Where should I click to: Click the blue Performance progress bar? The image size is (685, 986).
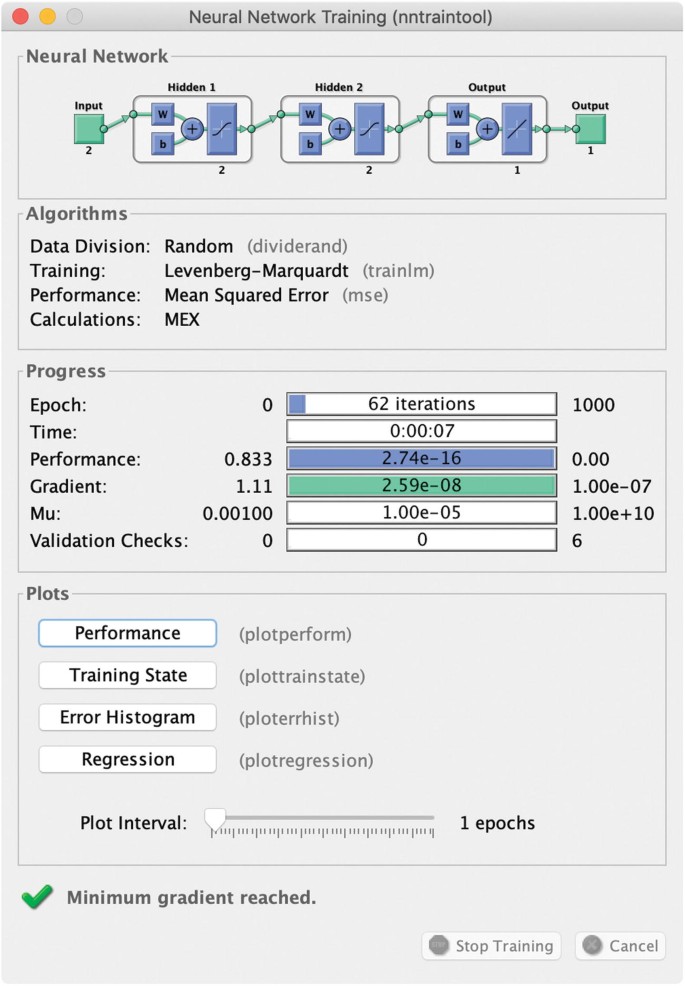click(421, 459)
